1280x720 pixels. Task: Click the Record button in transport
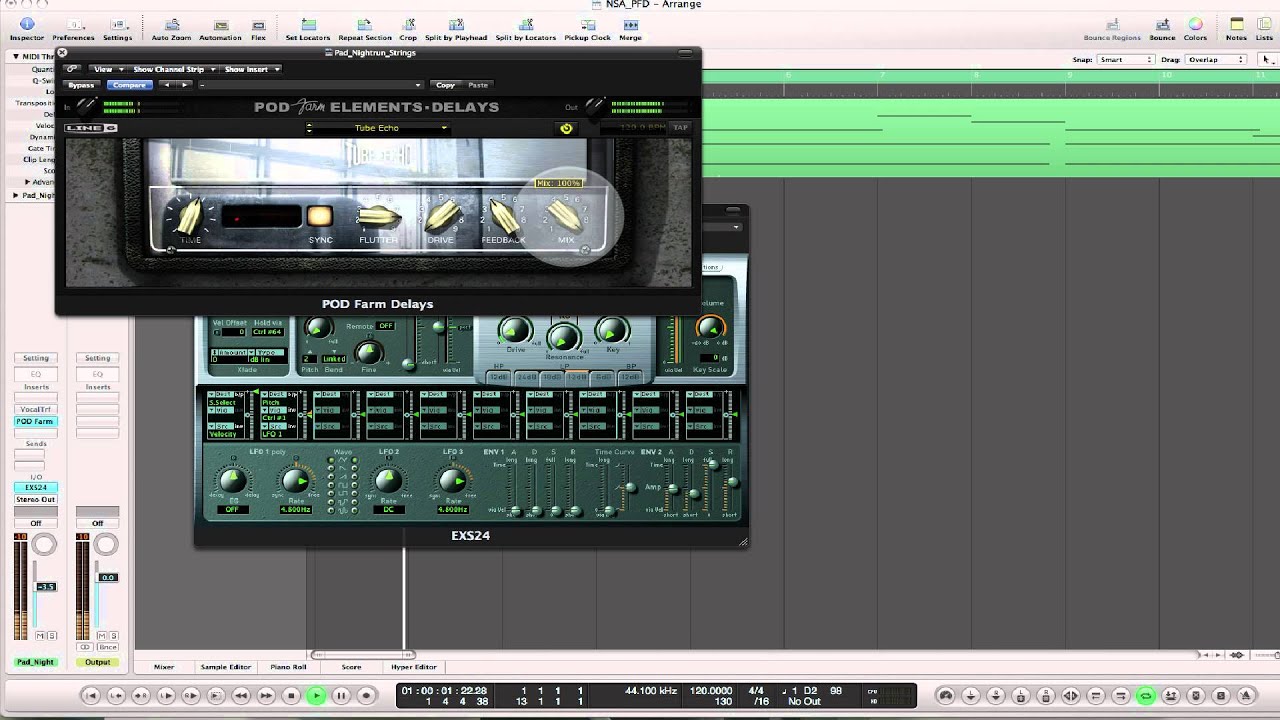pyautogui.click(x=366, y=695)
